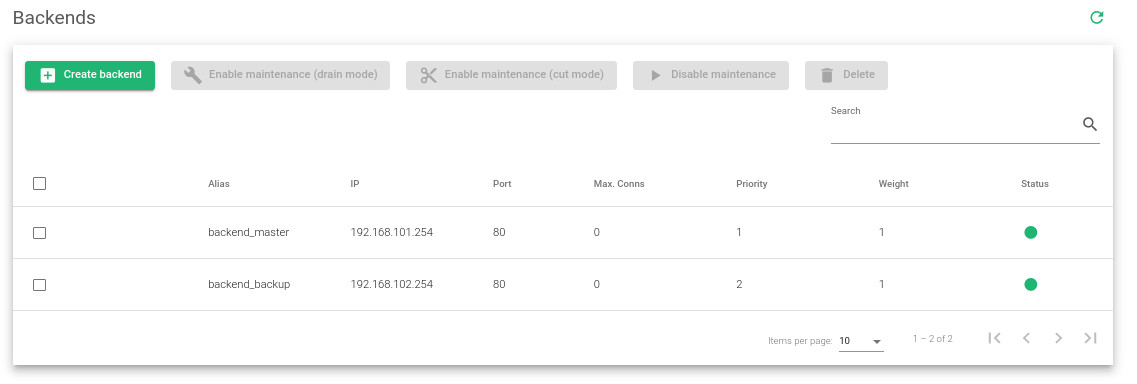Check the backend_master row checkbox
The image size is (1137, 384).
(40, 233)
